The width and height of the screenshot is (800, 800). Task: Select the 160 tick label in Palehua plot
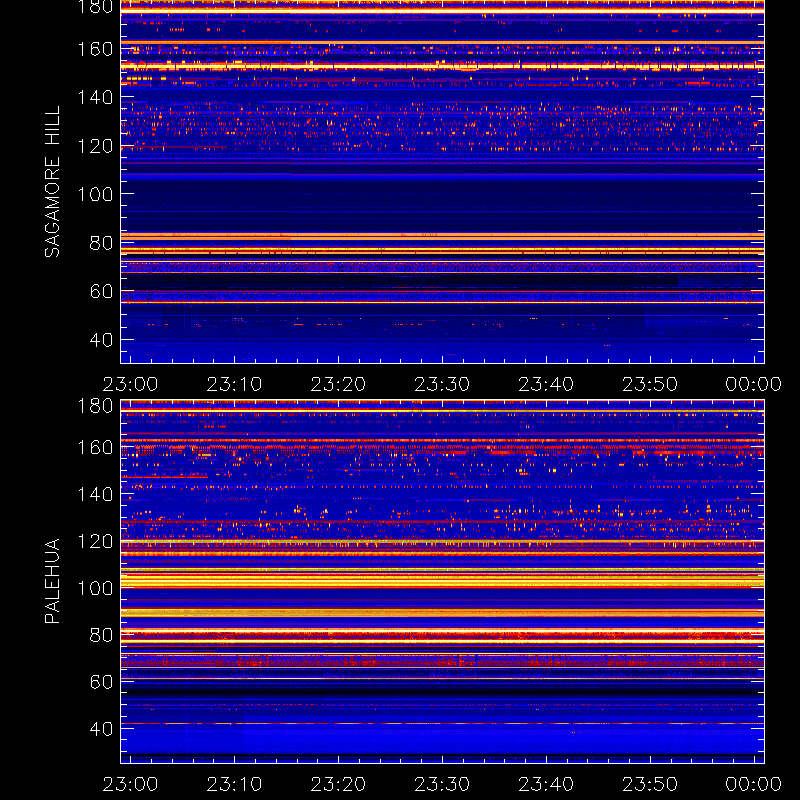(x=95, y=447)
